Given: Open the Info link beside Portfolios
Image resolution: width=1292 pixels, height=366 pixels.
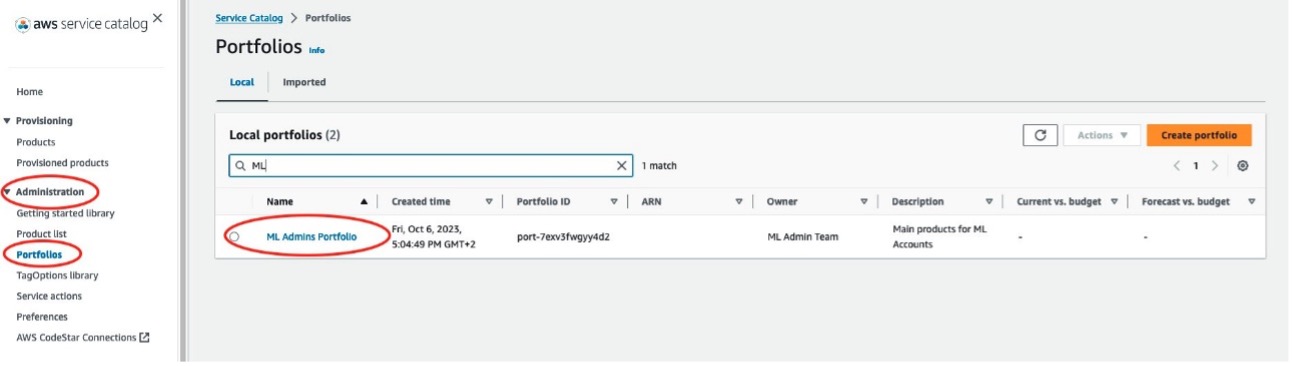Looking at the screenshot, I should point(317,50).
